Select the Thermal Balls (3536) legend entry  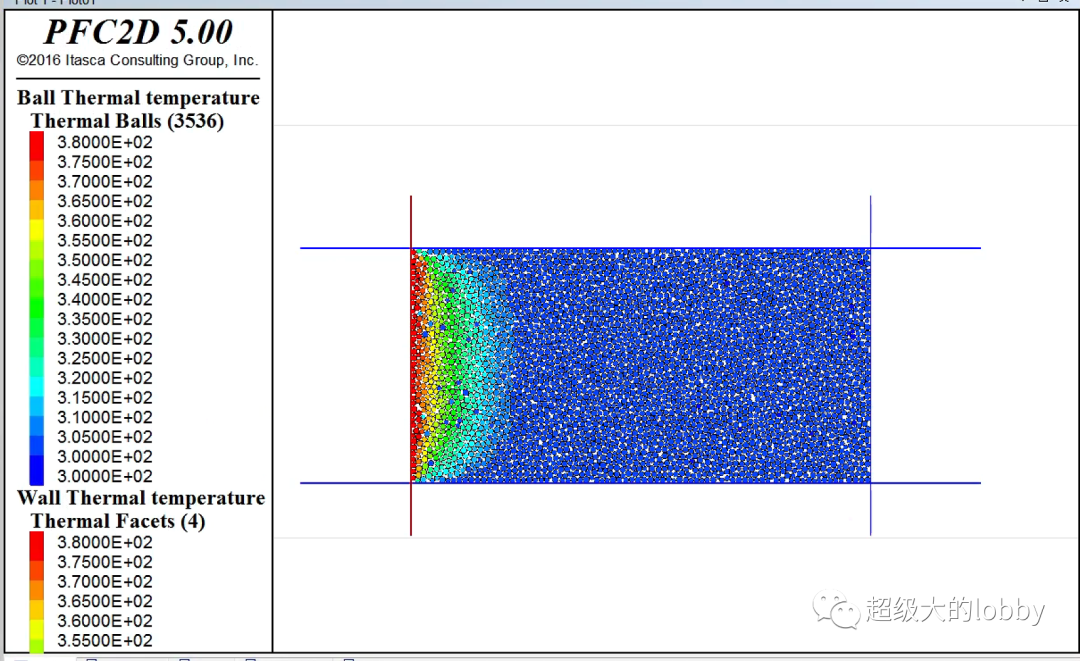127,121
